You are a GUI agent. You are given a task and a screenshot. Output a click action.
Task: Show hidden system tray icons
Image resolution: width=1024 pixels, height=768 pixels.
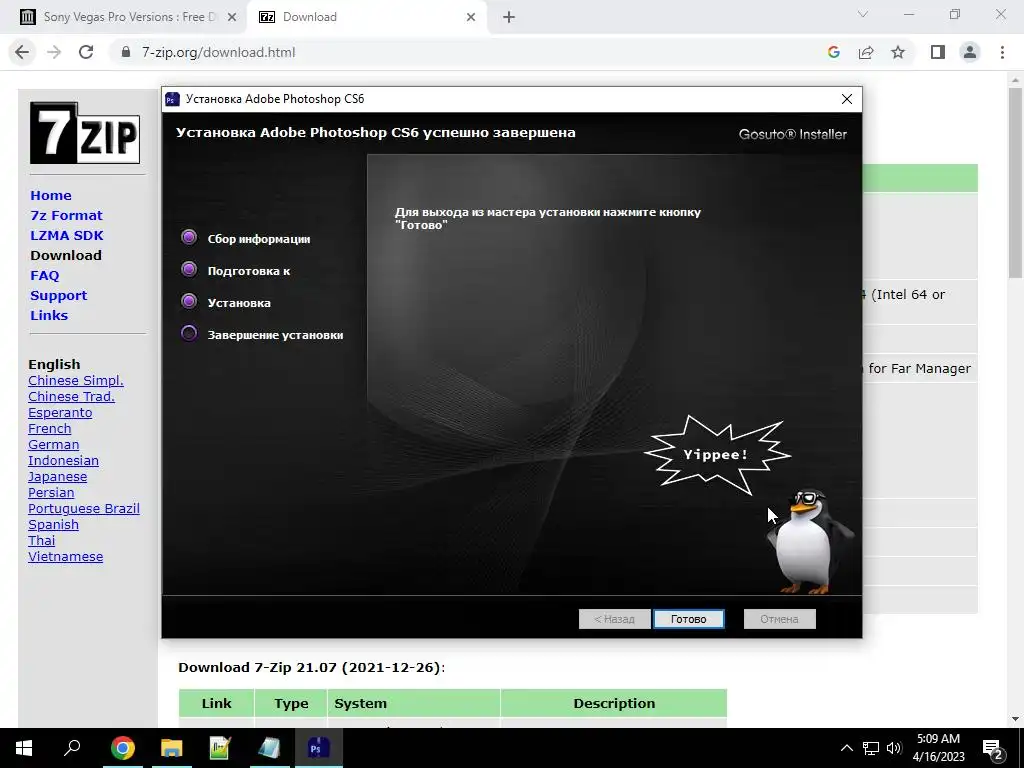click(846, 748)
